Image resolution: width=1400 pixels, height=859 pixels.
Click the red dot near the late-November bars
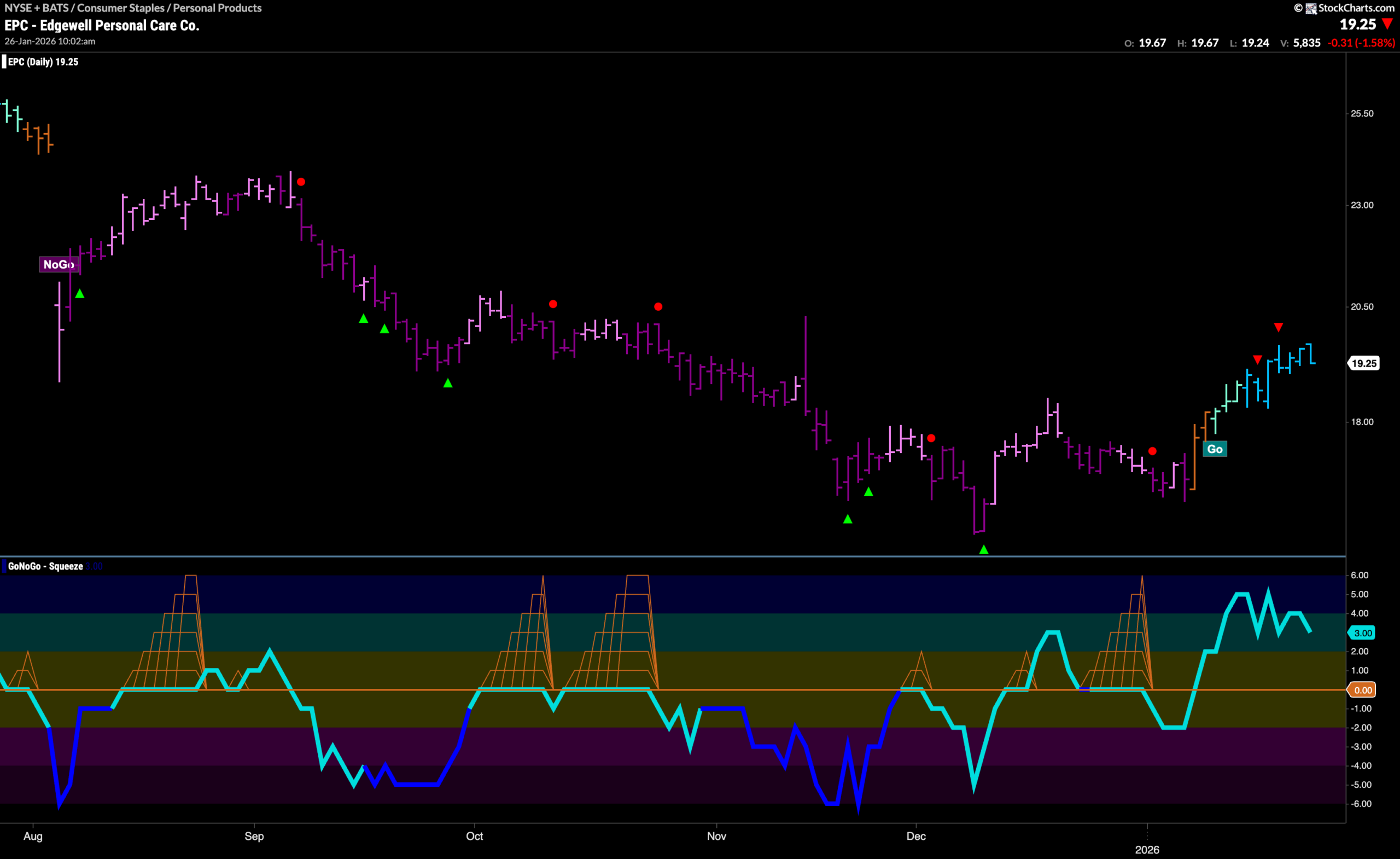pyautogui.click(x=931, y=438)
